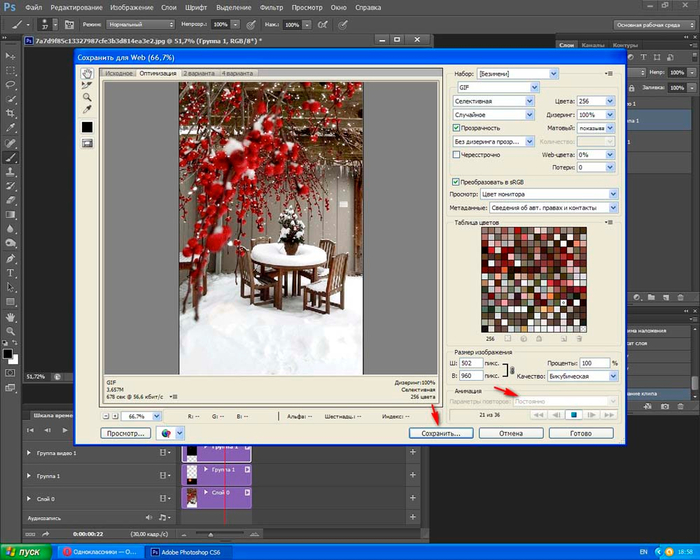Click the Отмена button
The height and width of the screenshot is (560, 700).
click(511, 433)
